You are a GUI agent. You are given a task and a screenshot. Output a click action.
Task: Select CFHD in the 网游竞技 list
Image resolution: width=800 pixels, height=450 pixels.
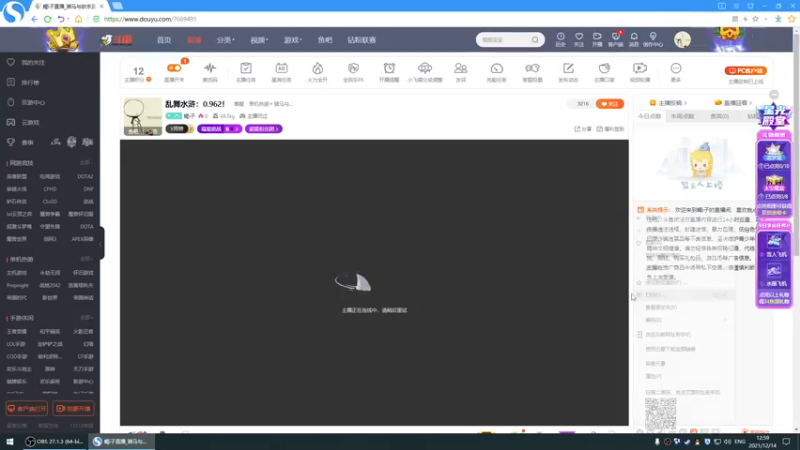[50, 189]
